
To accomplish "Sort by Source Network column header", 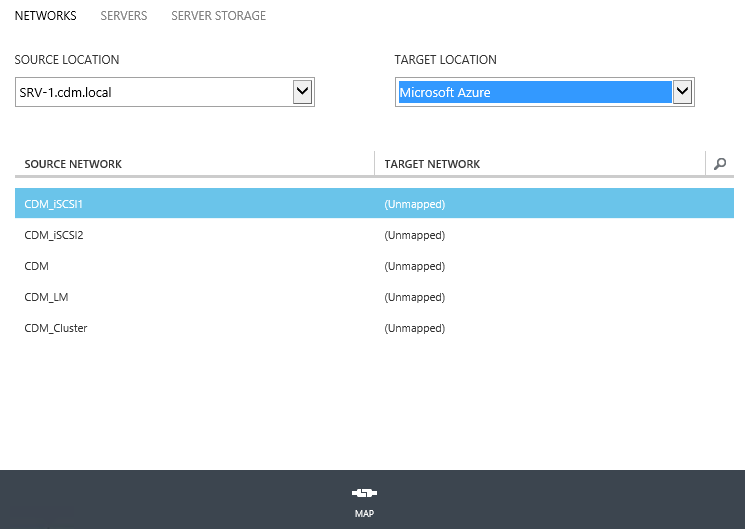I will [73, 164].
